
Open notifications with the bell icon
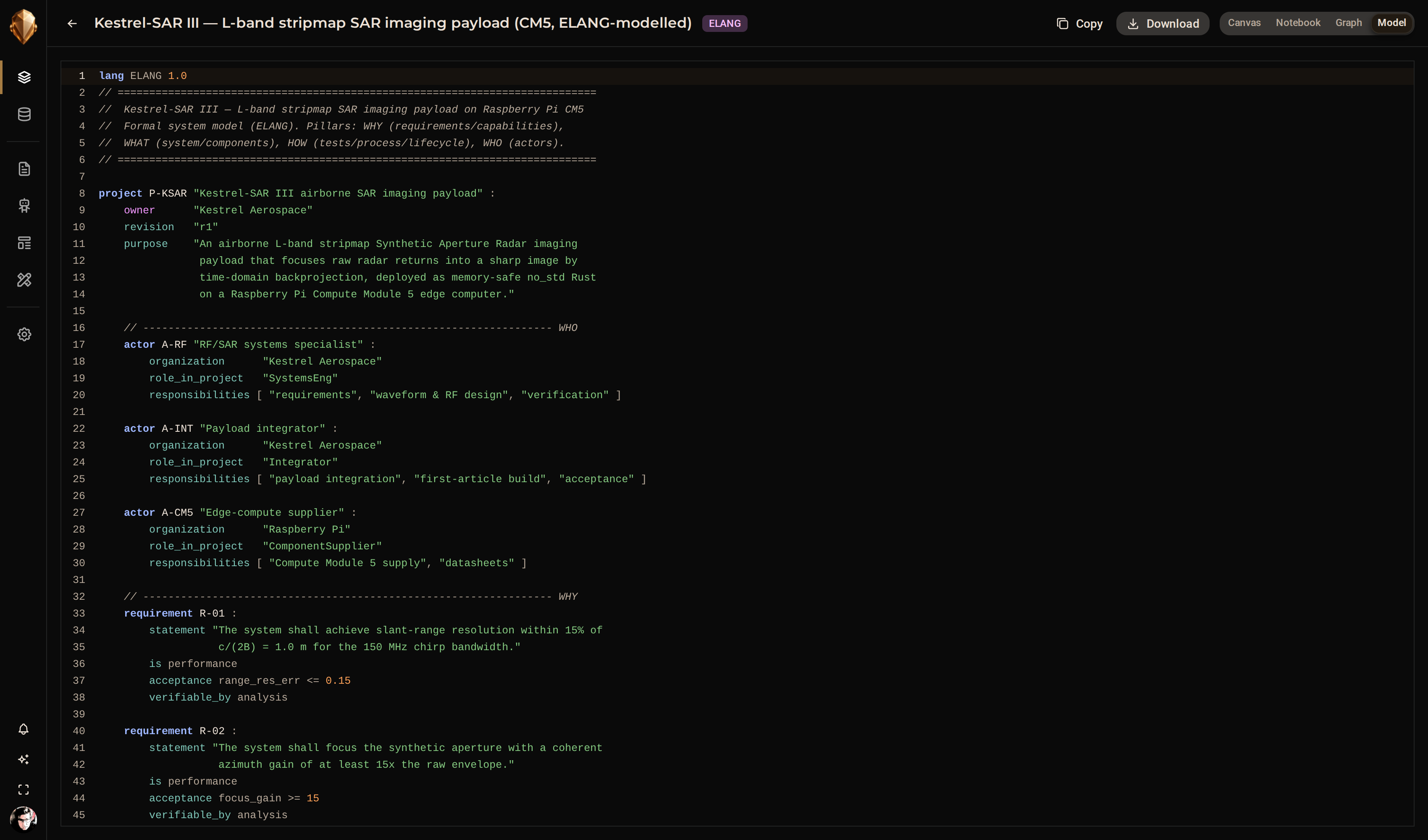click(x=23, y=729)
